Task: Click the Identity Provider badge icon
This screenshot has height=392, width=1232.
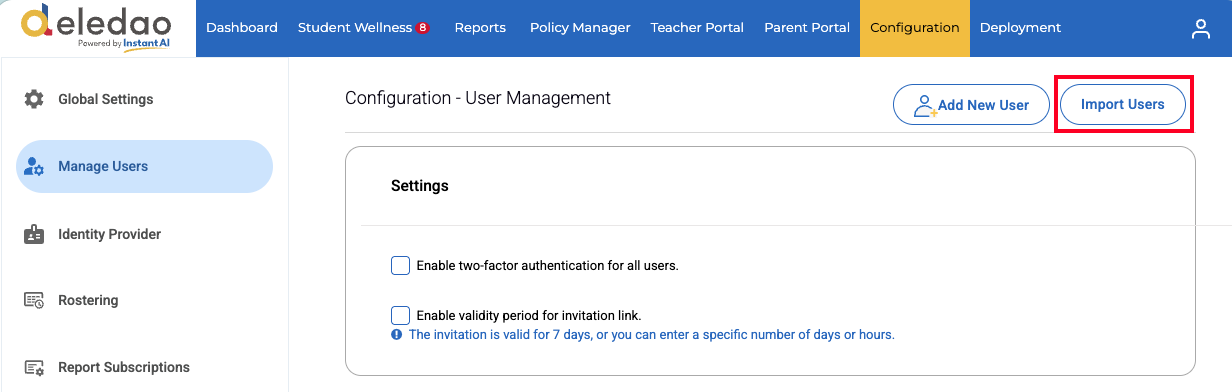Action: point(34,235)
